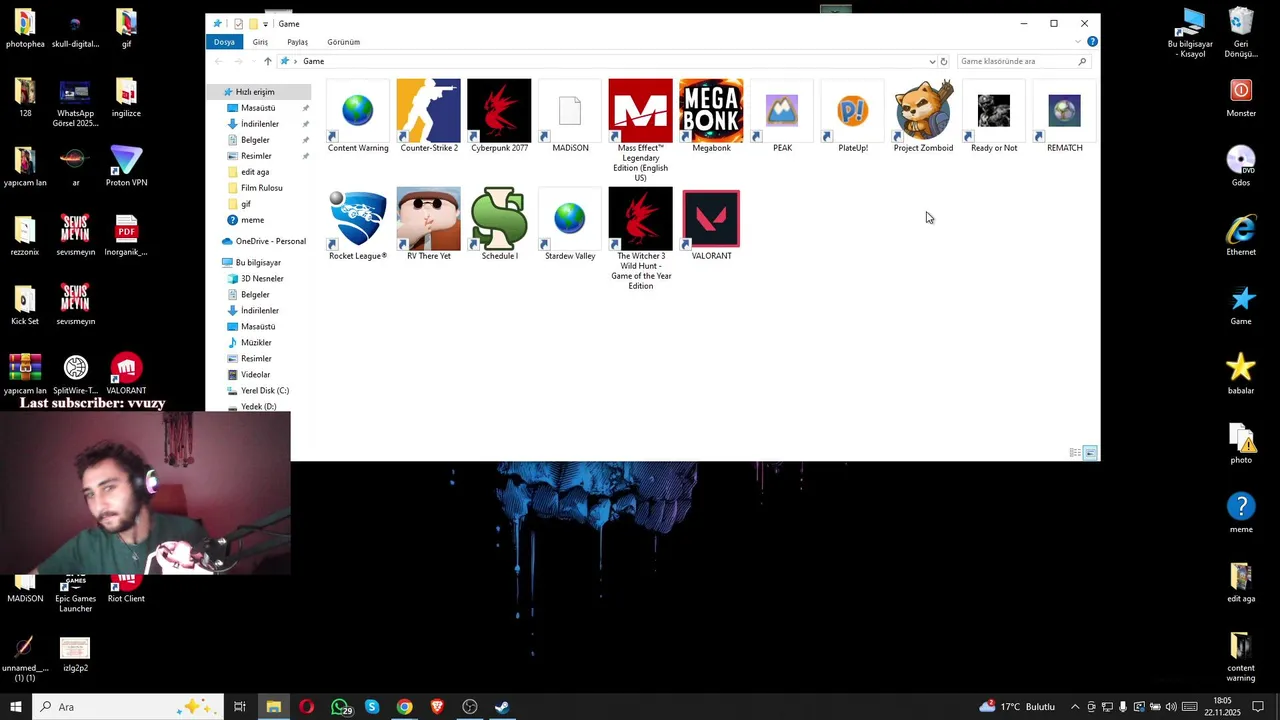Click the Properties icon in quick access toolbar

click(x=238, y=24)
